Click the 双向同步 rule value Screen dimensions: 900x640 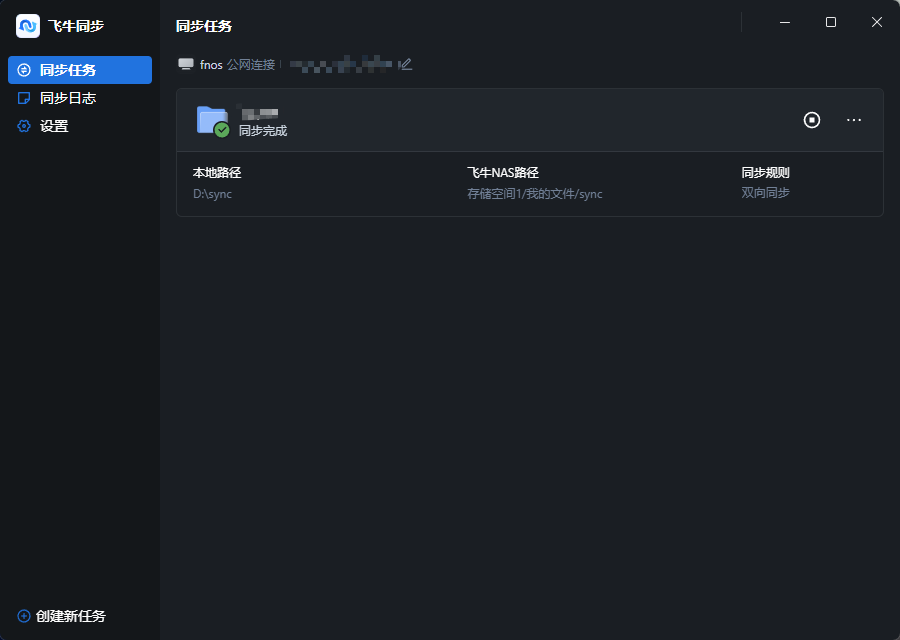click(765, 193)
